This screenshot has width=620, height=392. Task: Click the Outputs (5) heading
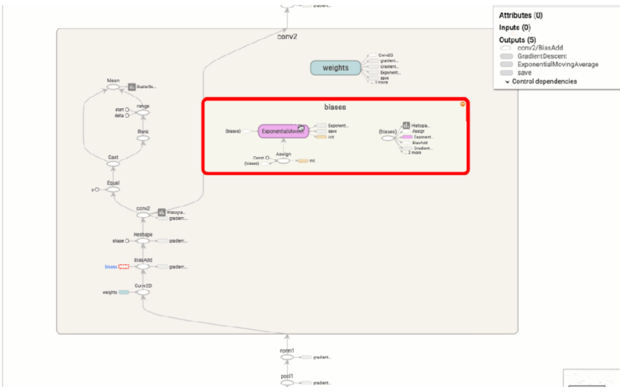click(x=517, y=40)
